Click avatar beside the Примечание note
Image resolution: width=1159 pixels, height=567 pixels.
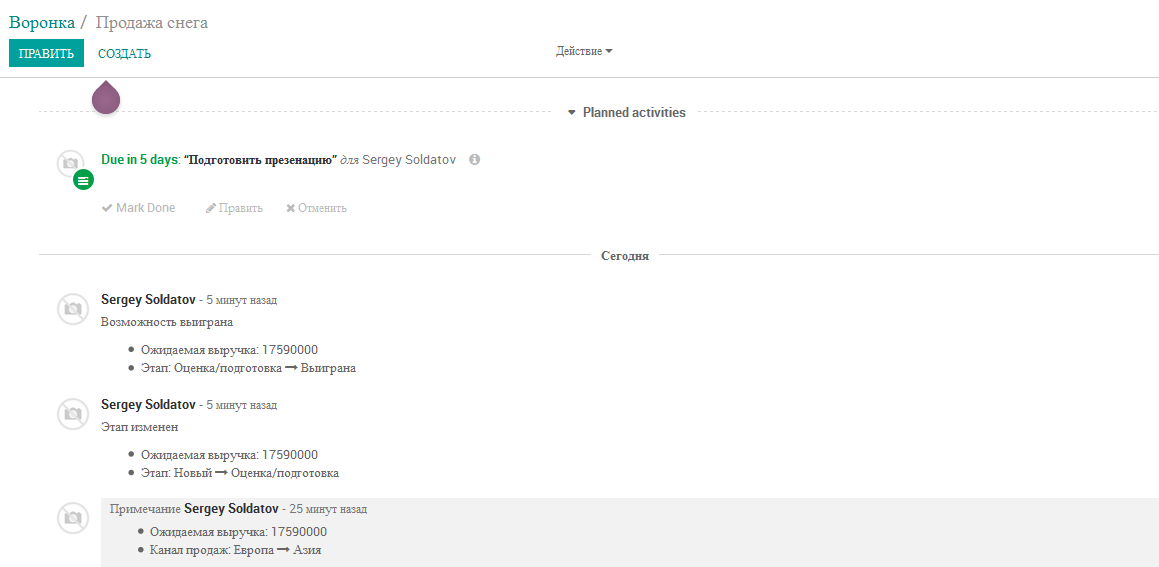coord(72,518)
